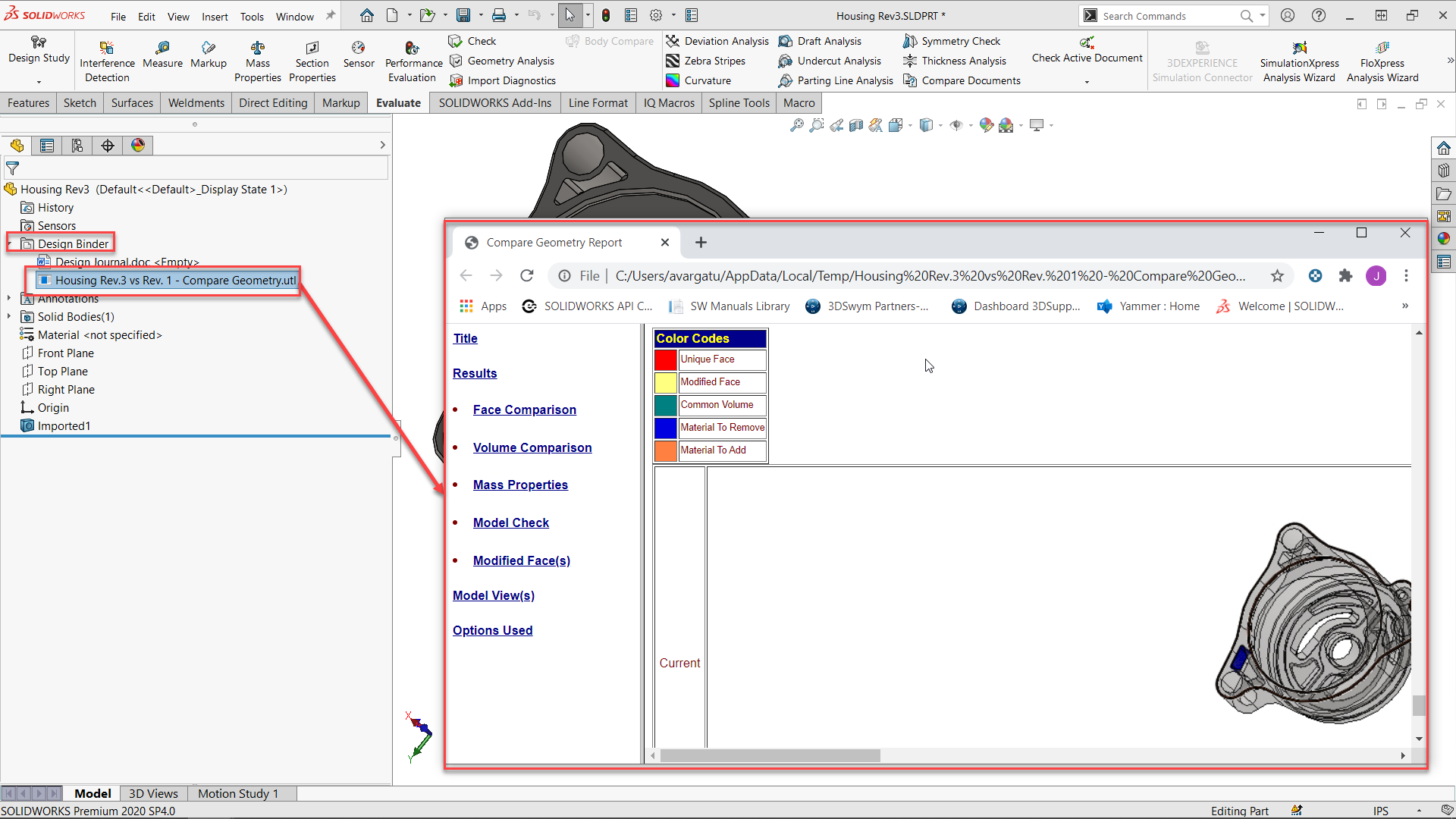Image resolution: width=1456 pixels, height=819 pixels.
Task: Expand the Annotations tree node
Action: (9, 299)
